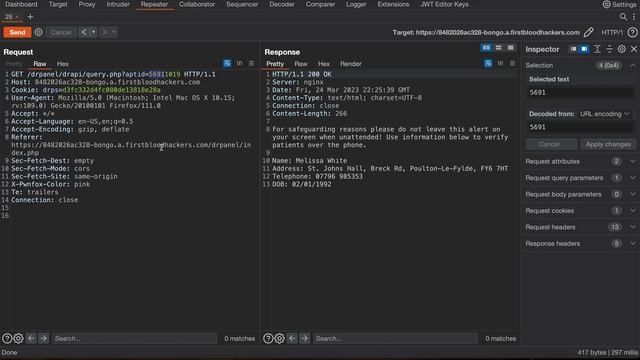Image resolution: width=640 pixels, height=360 pixels.
Task: Expand Request headers section
Action: pos(580,227)
